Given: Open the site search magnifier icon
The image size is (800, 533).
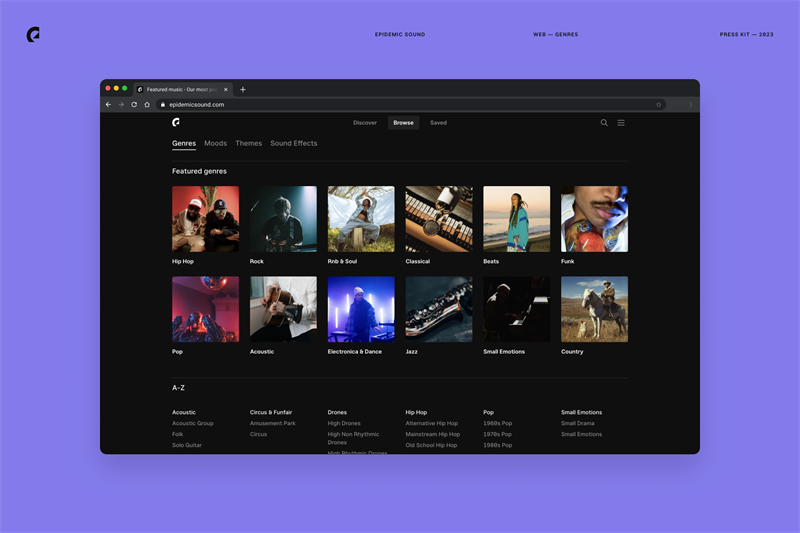Looking at the screenshot, I should point(604,122).
